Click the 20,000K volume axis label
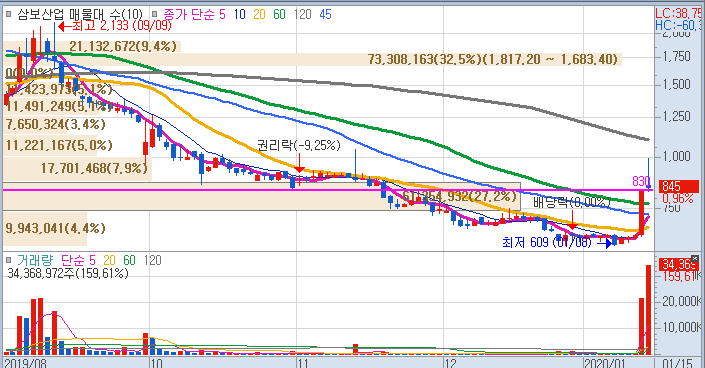Screen dimensions: 705x368 tap(682, 301)
